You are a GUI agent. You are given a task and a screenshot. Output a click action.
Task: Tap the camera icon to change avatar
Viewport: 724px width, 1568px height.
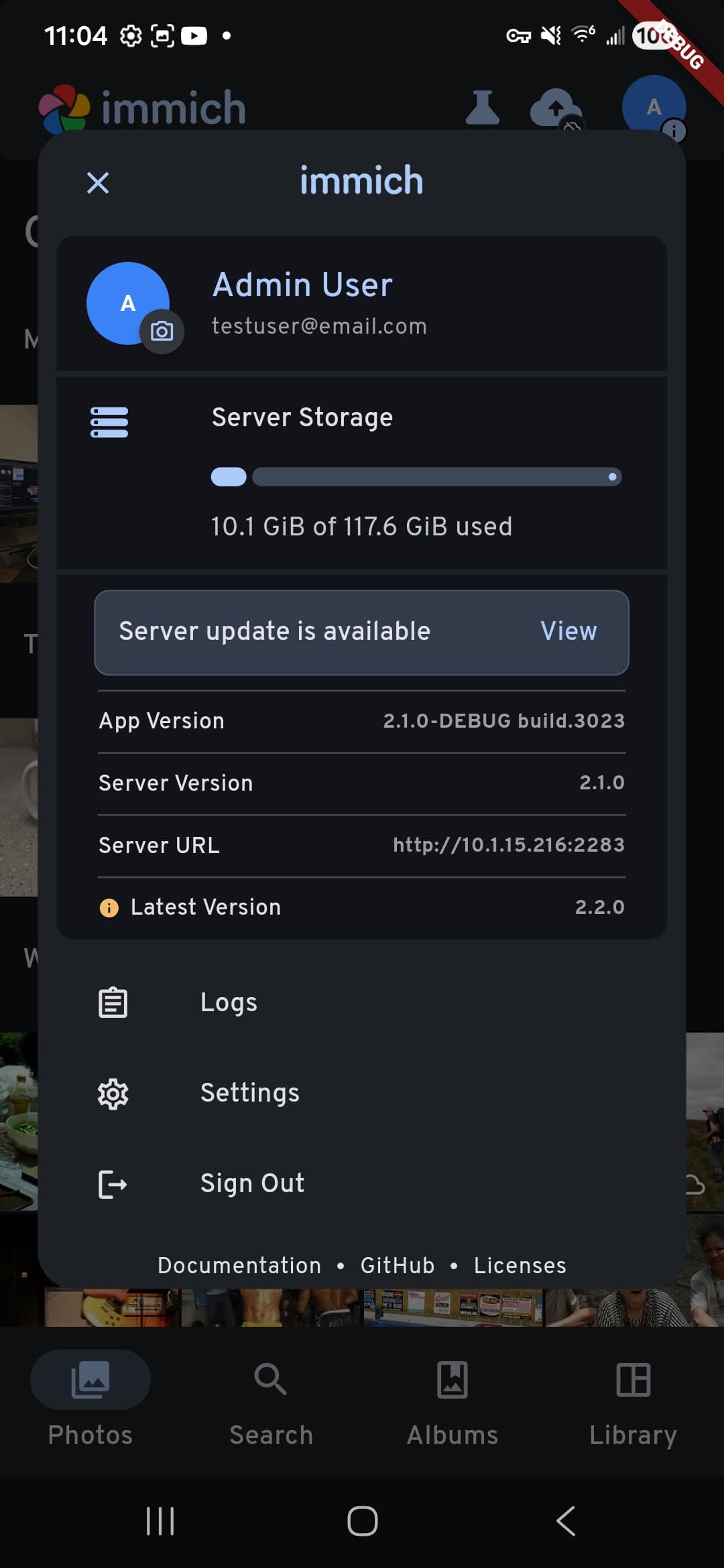pyautogui.click(x=162, y=331)
